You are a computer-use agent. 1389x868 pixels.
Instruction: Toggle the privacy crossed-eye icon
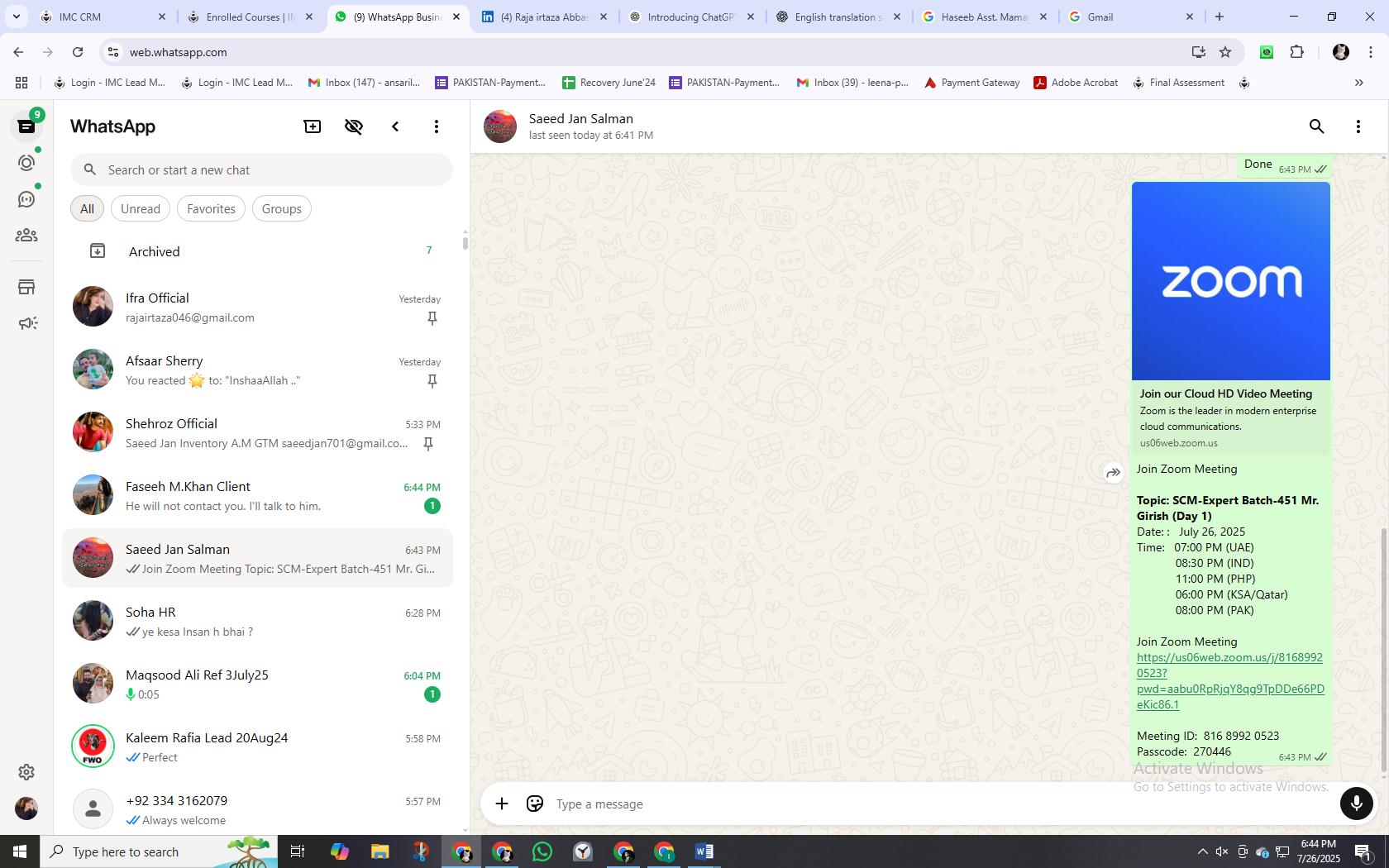pos(354,126)
